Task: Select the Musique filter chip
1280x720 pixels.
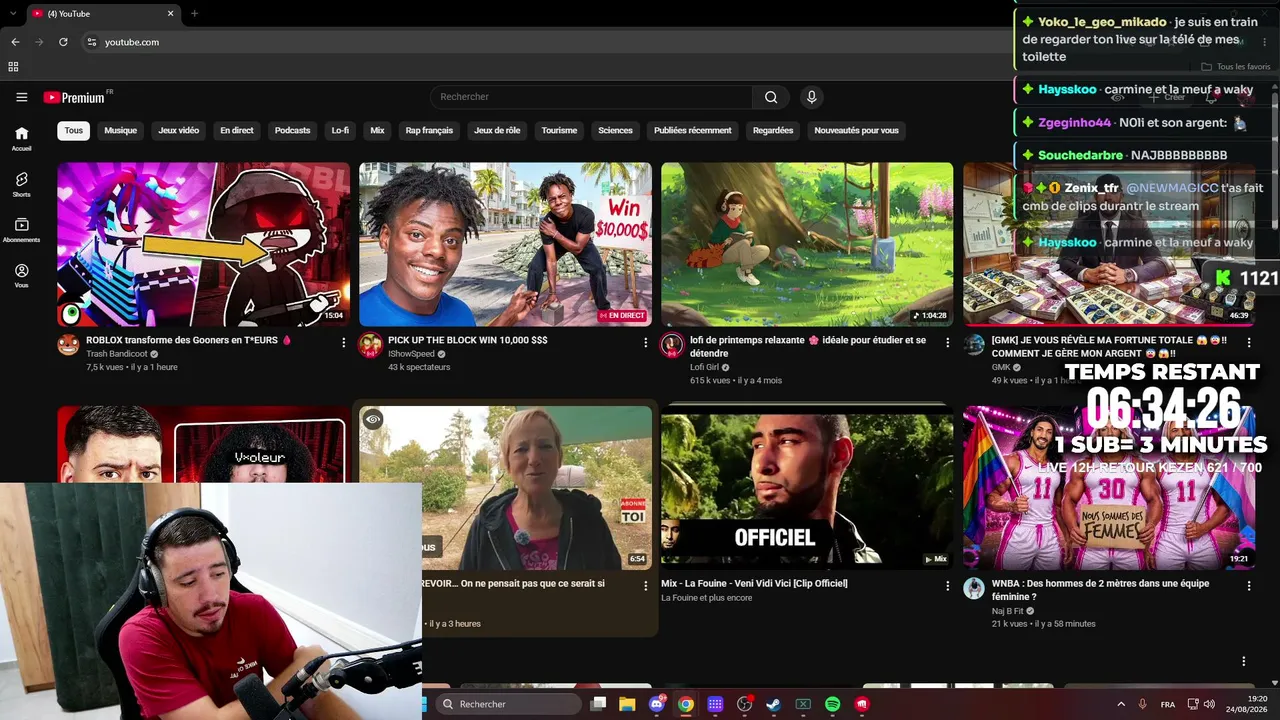Action: click(x=120, y=130)
